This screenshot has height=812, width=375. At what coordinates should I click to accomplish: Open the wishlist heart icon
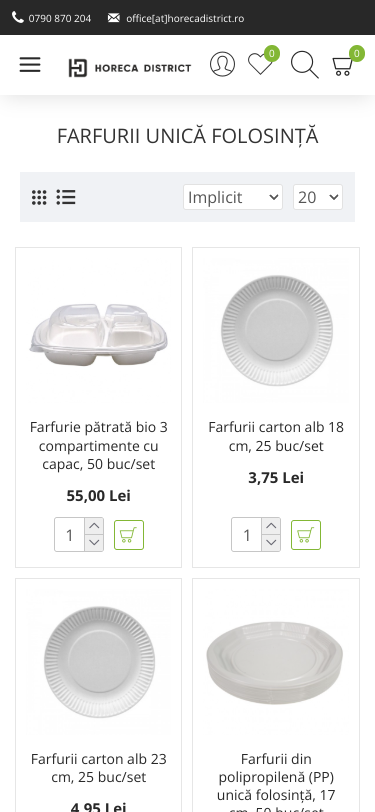[x=261, y=65]
